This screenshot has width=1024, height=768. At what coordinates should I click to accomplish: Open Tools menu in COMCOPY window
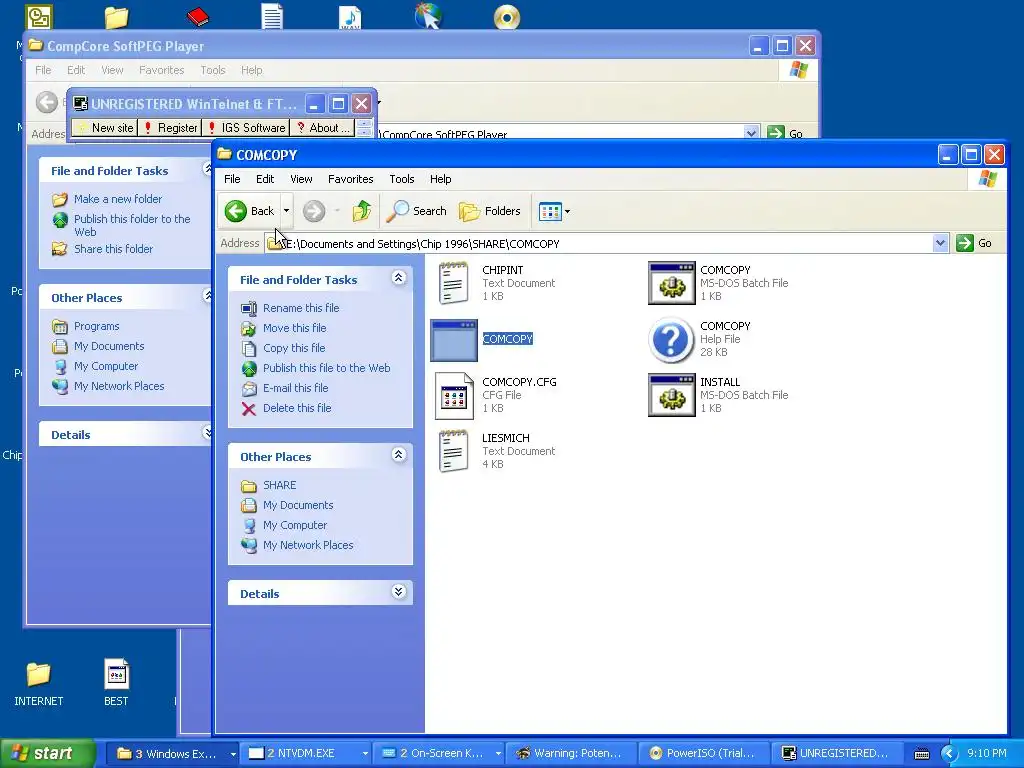(x=402, y=179)
